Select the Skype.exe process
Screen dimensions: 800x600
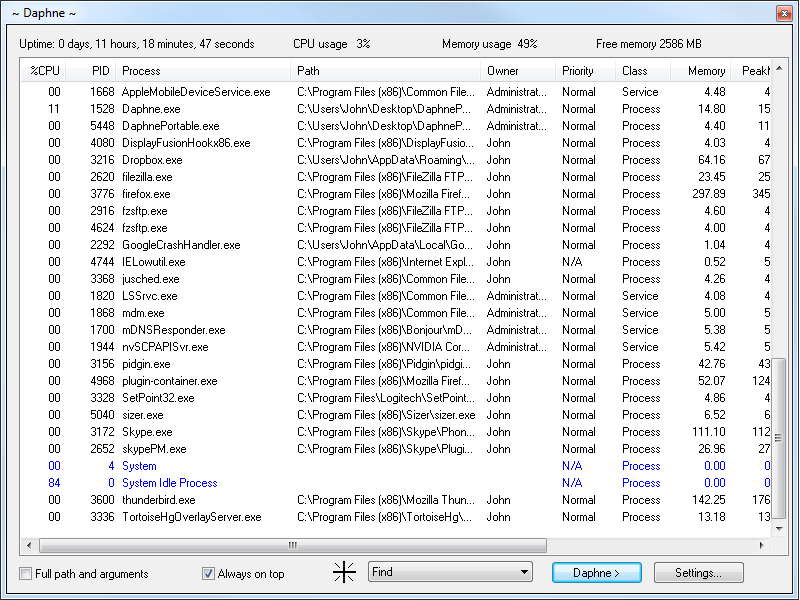pos(147,432)
